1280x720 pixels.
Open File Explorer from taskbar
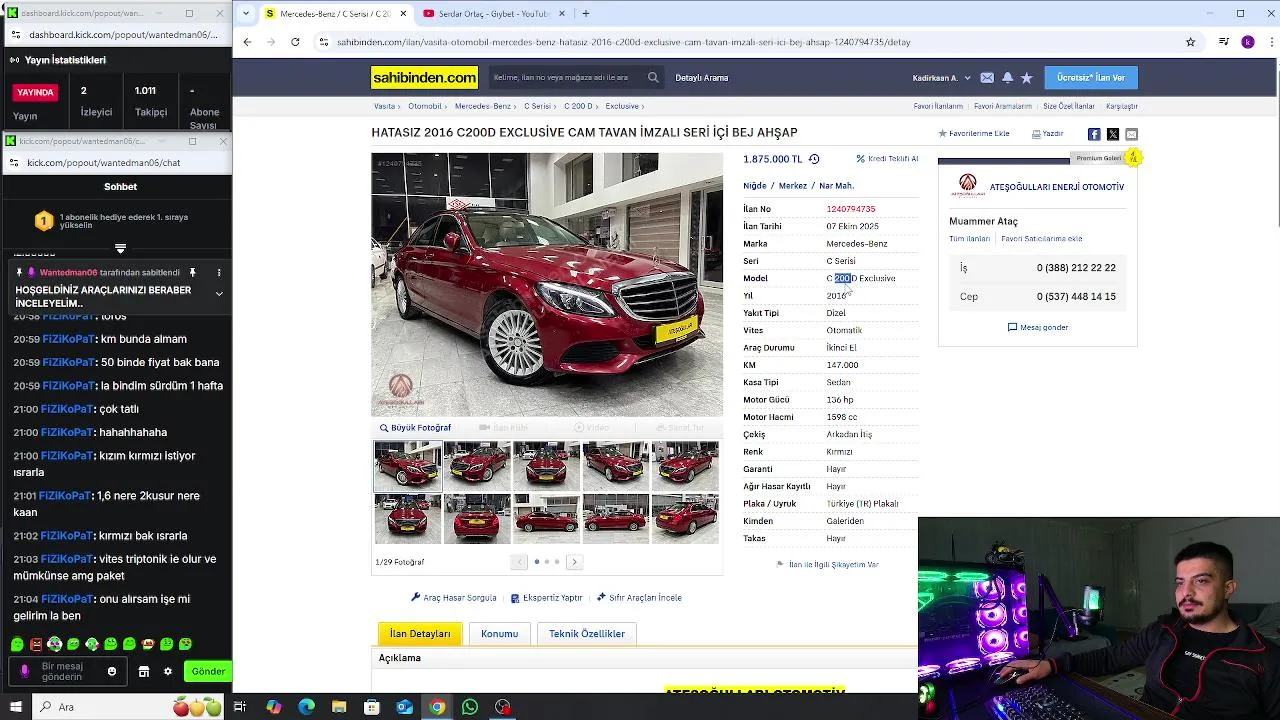338,707
